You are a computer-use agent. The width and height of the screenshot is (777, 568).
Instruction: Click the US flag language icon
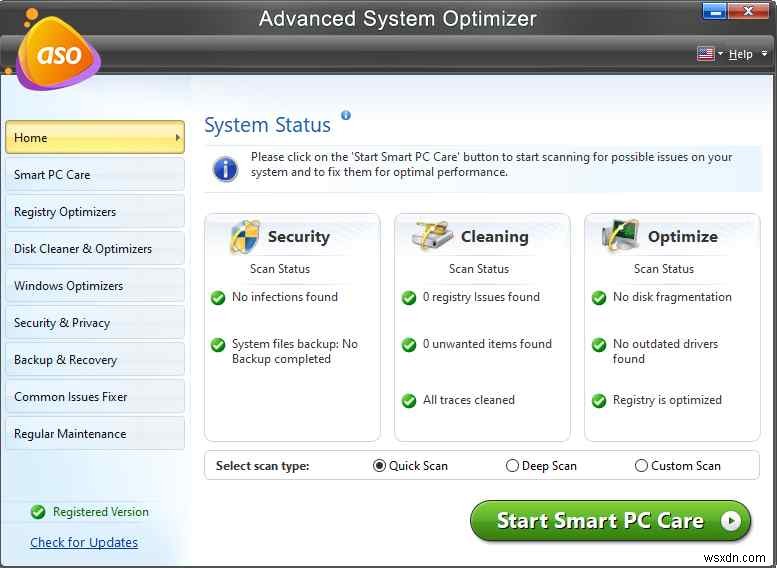click(x=706, y=54)
